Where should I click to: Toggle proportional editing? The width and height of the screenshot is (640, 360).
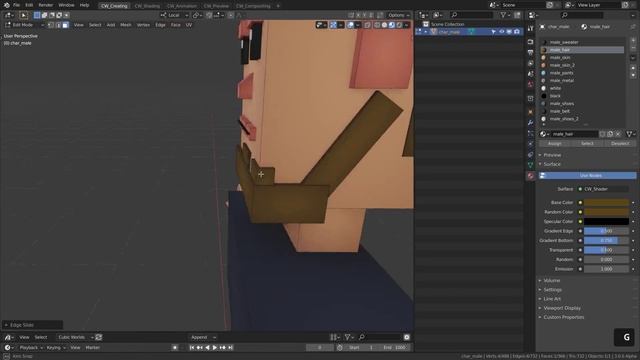[x=231, y=15]
